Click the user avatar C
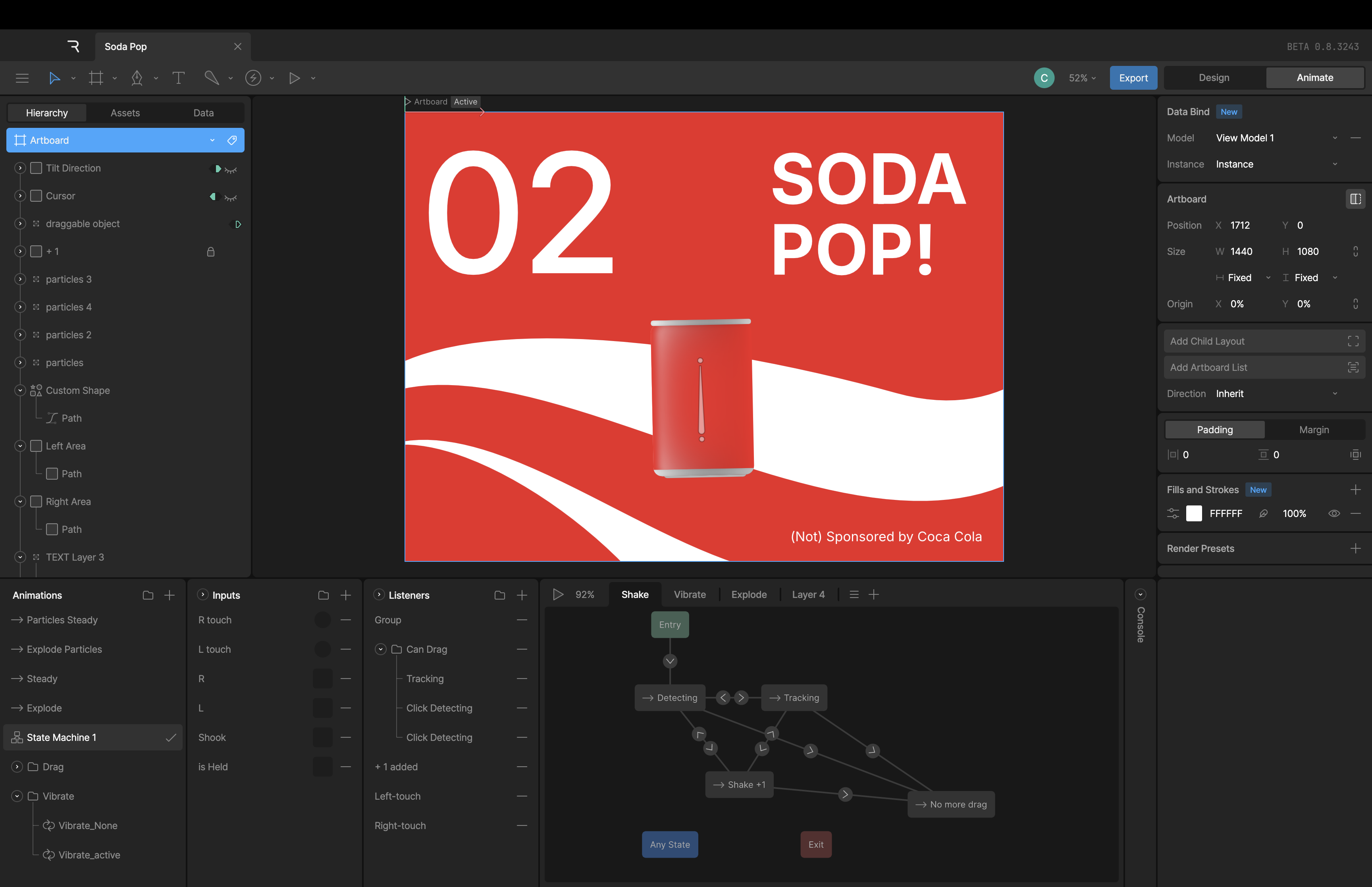 (1044, 78)
